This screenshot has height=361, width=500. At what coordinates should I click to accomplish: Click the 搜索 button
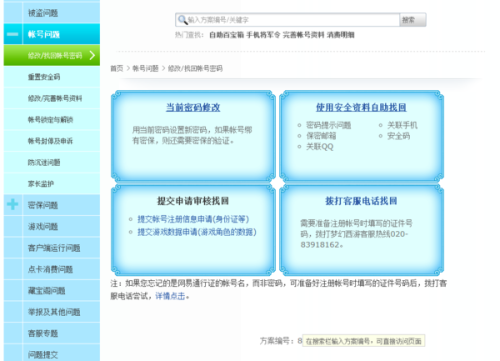point(413,20)
